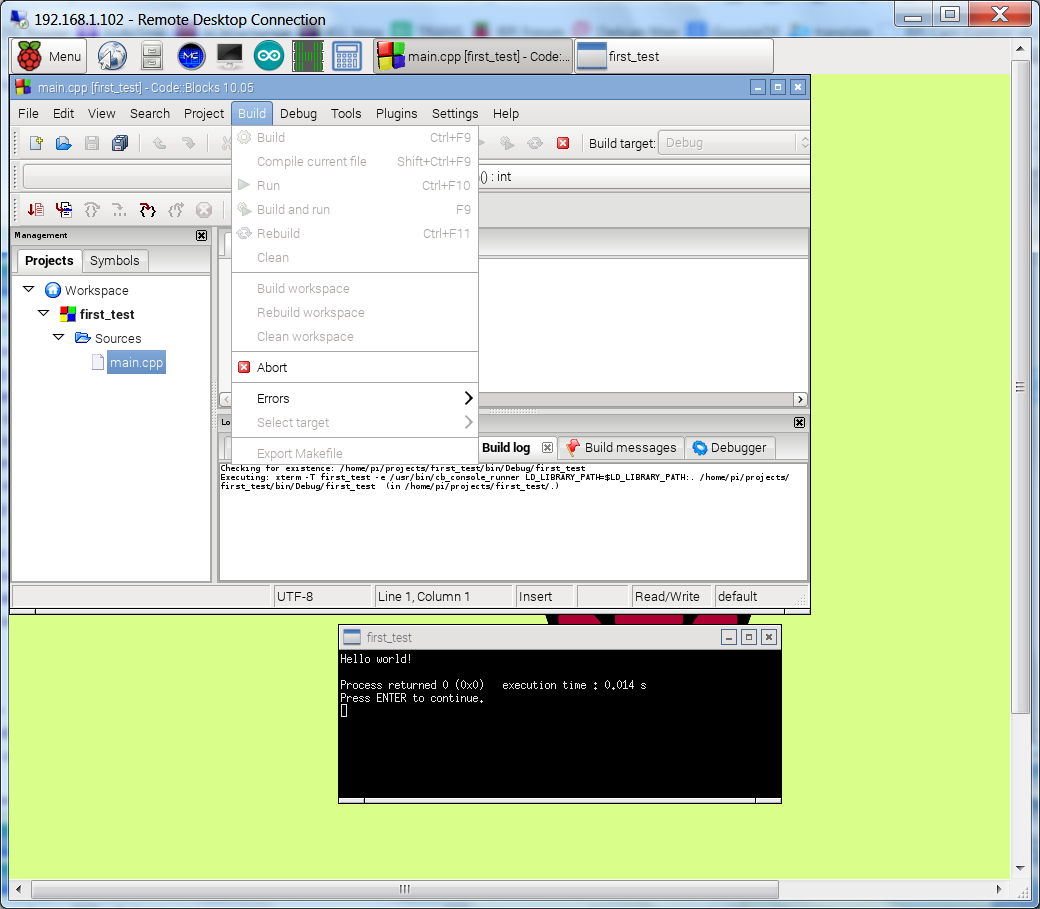Select Abort from the Build menu
The height and width of the screenshot is (909, 1040).
point(272,367)
